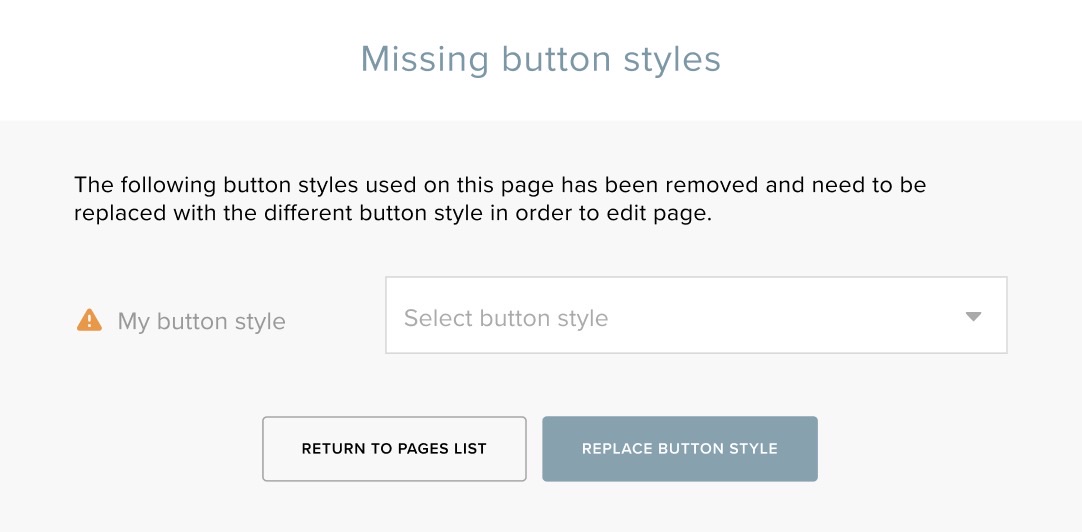This screenshot has height=532, width=1082.
Task: Click the orange warning triangle icon
Action: pos(89,320)
